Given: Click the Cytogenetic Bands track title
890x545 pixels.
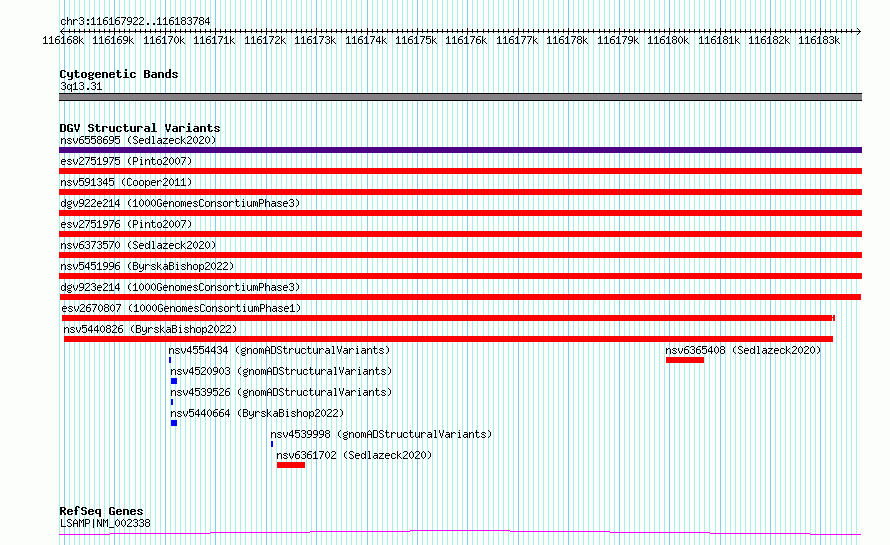Looking at the screenshot, I should (x=119, y=74).
